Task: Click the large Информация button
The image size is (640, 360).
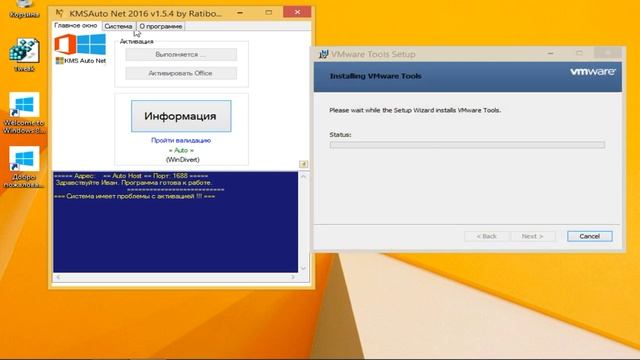Action: (181, 116)
